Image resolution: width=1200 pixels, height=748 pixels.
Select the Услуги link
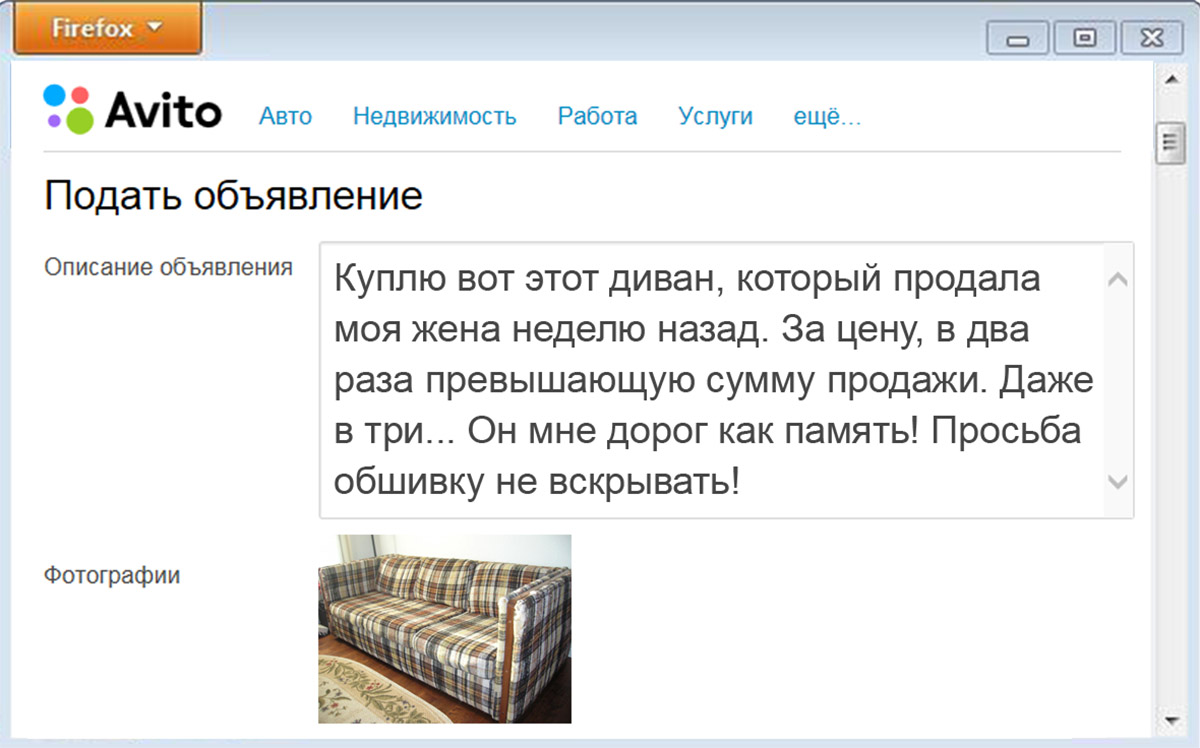pos(715,116)
